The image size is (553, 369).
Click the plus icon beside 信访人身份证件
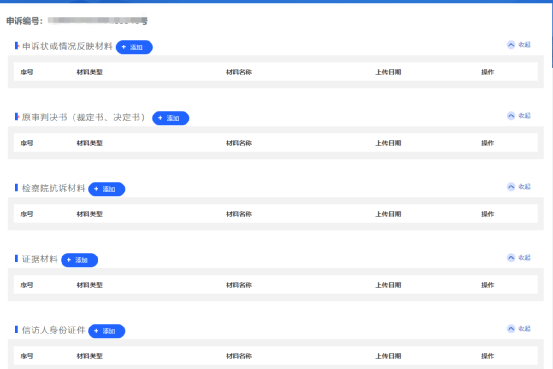point(96,331)
